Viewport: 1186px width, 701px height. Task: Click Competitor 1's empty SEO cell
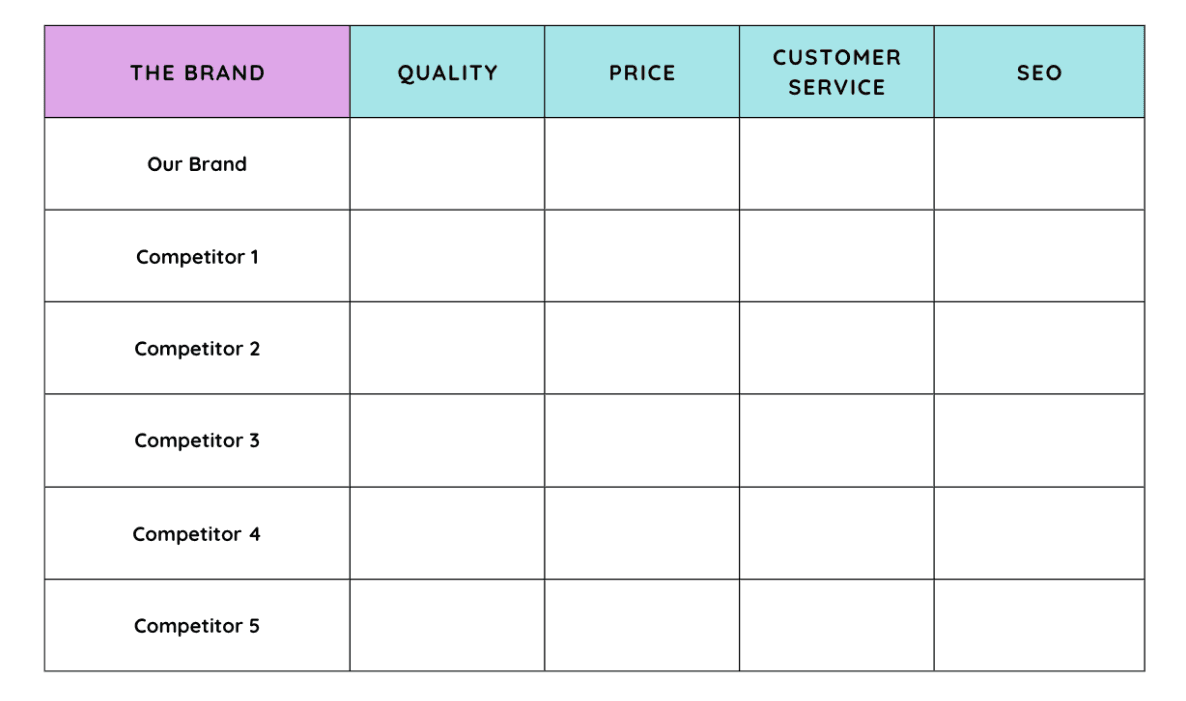coord(1039,256)
